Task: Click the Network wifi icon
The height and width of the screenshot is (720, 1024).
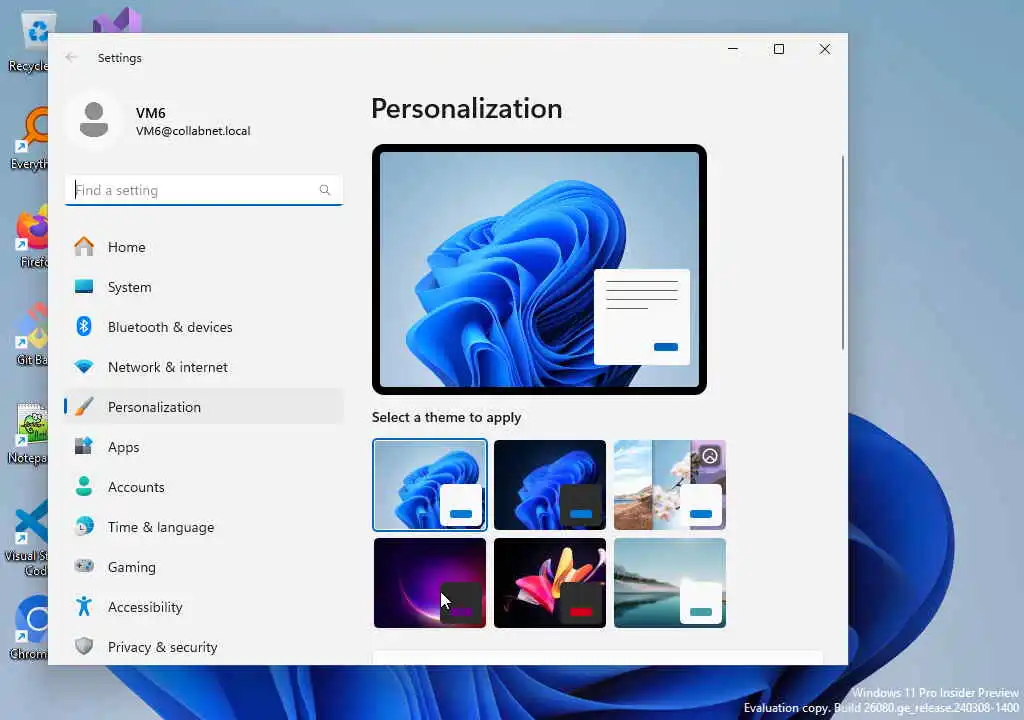Action: (x=84, y=367)
